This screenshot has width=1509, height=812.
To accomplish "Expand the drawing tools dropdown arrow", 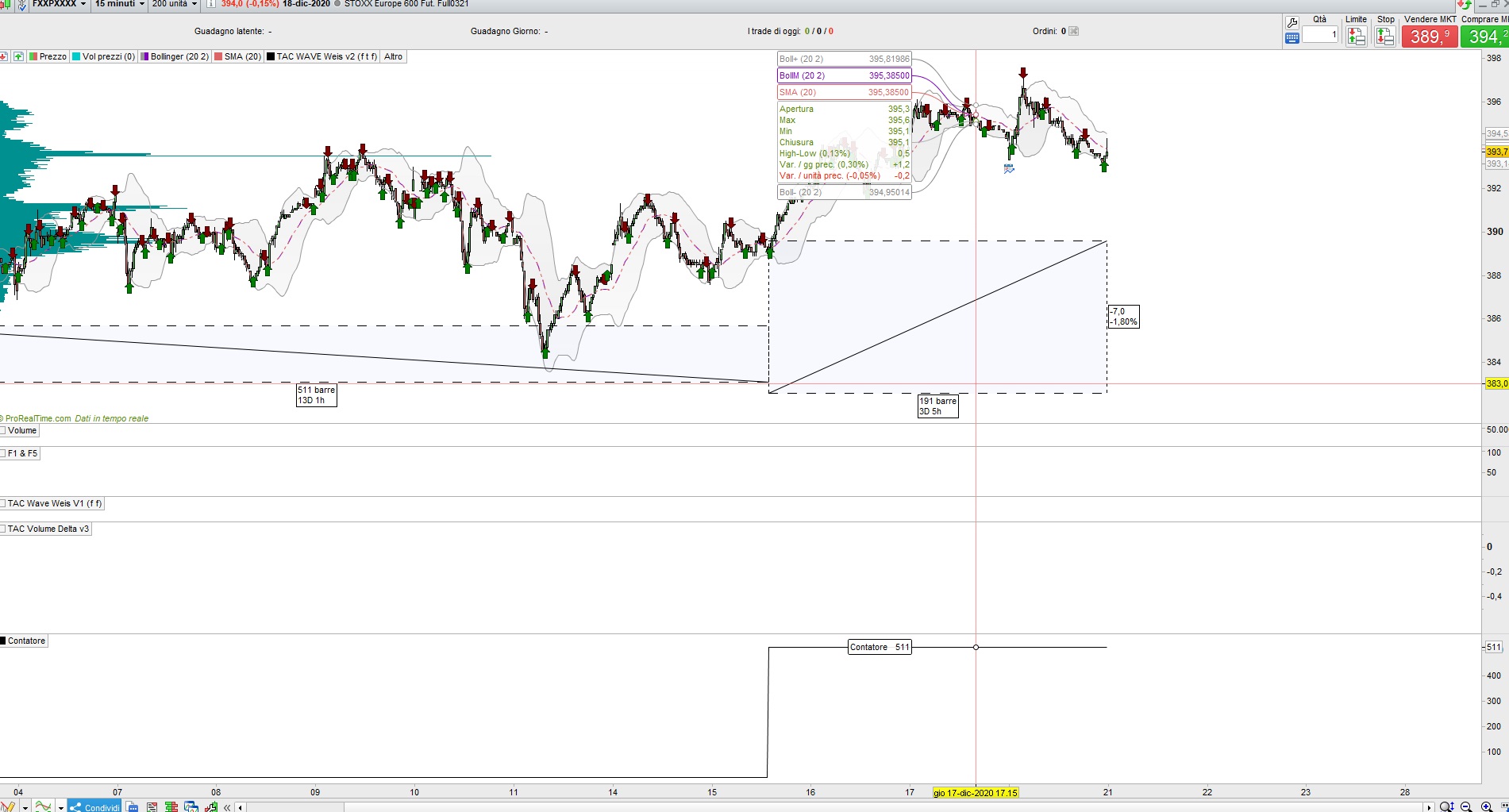I will point(25,807).
